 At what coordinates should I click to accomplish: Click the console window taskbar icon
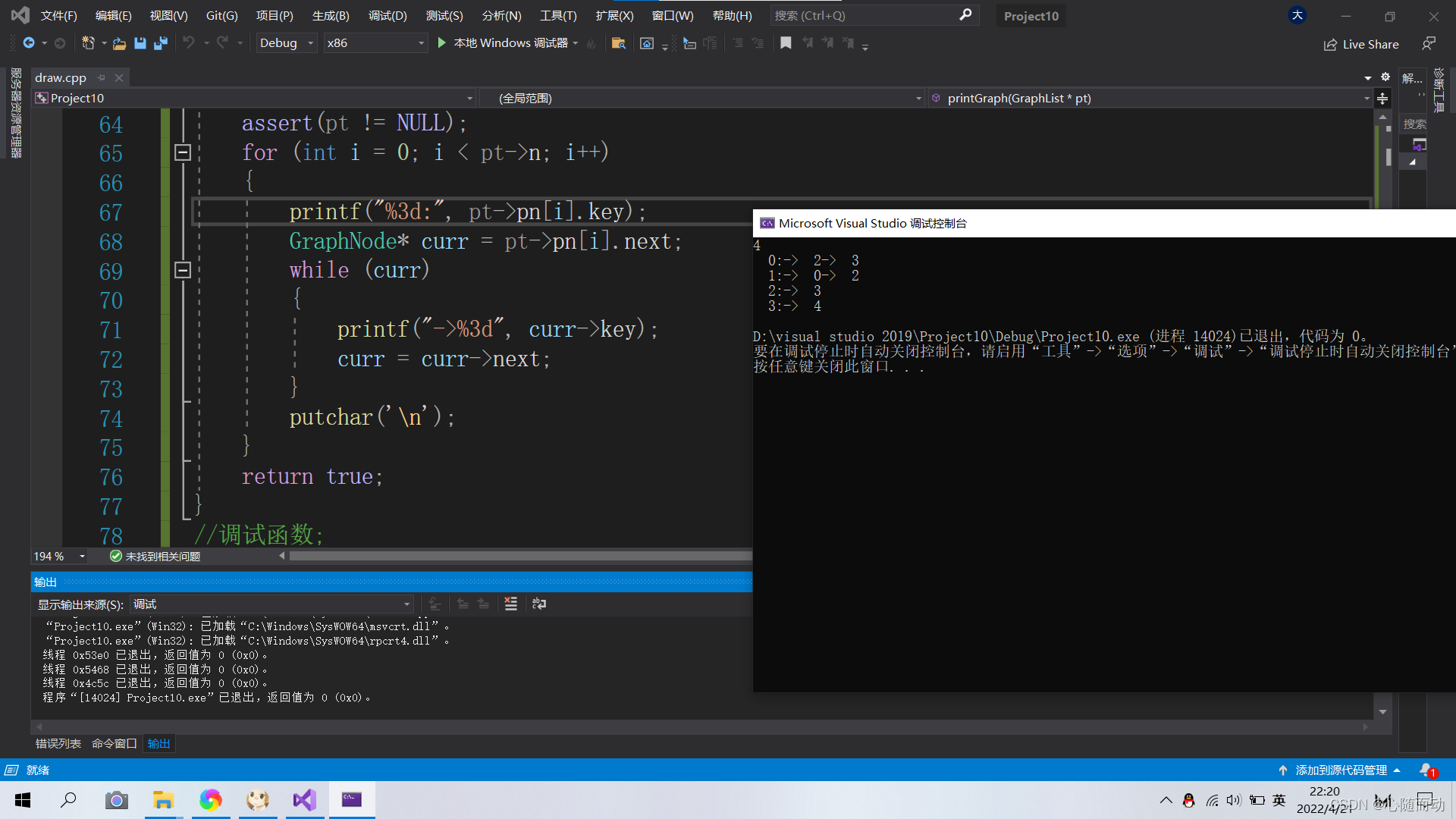pos(351,799)
